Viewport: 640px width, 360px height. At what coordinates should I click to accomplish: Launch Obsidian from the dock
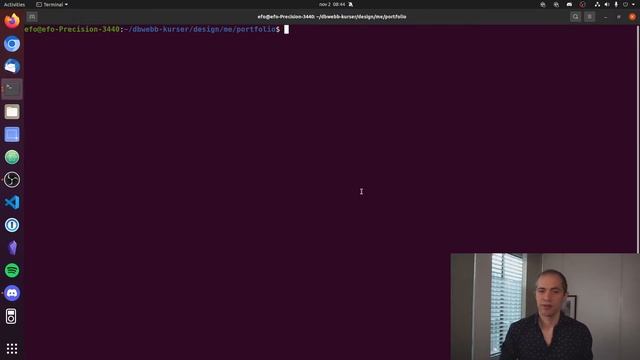click(x=12, y=248)
